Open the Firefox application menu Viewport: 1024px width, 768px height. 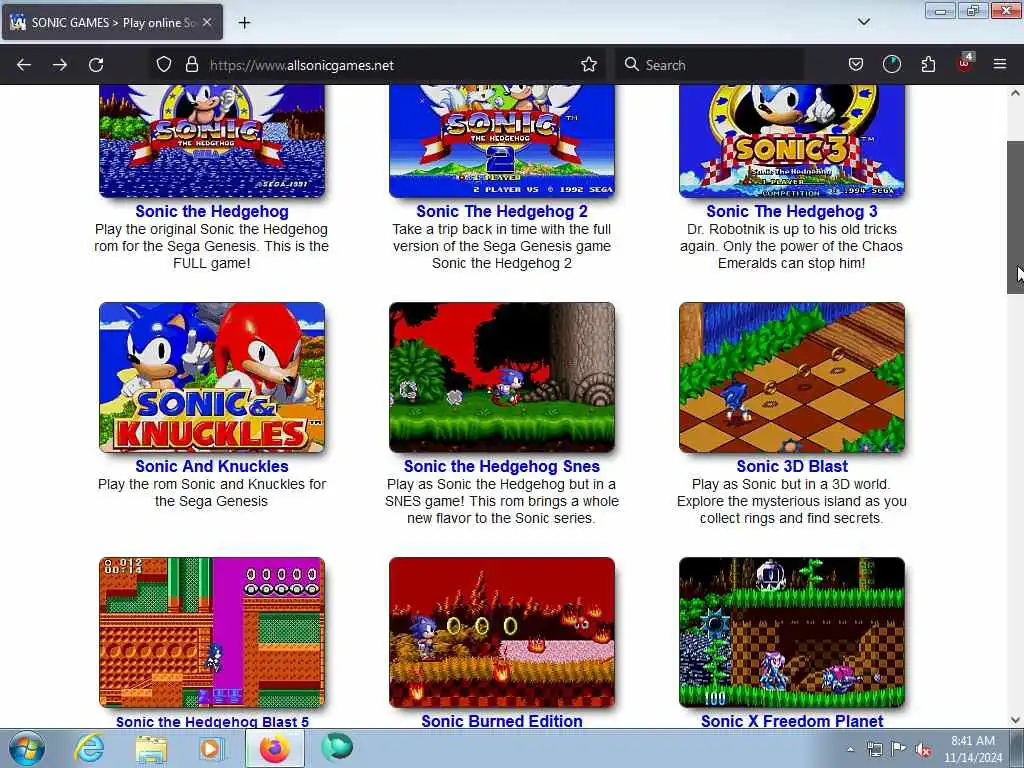click(1000, 65)
